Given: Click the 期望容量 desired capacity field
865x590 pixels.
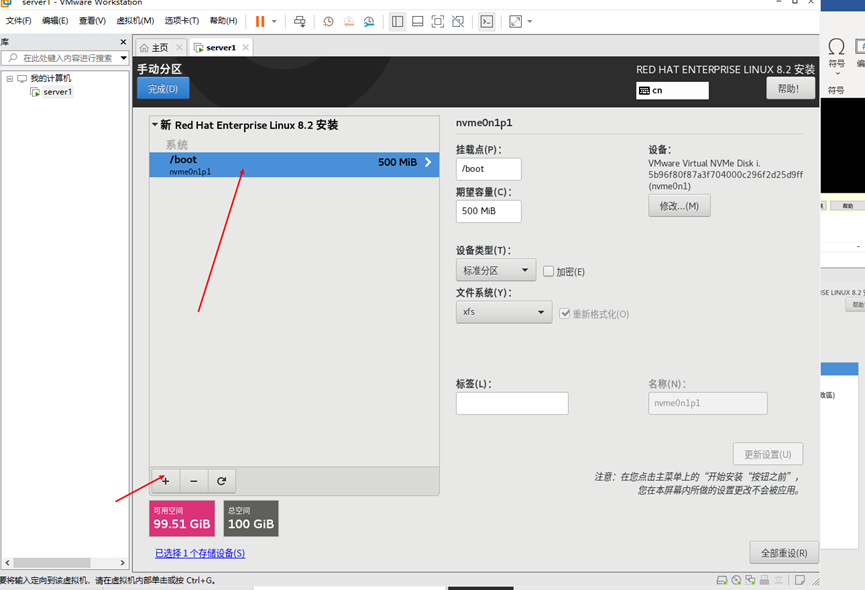Looking at the screenshot, I should pos(488,211).
